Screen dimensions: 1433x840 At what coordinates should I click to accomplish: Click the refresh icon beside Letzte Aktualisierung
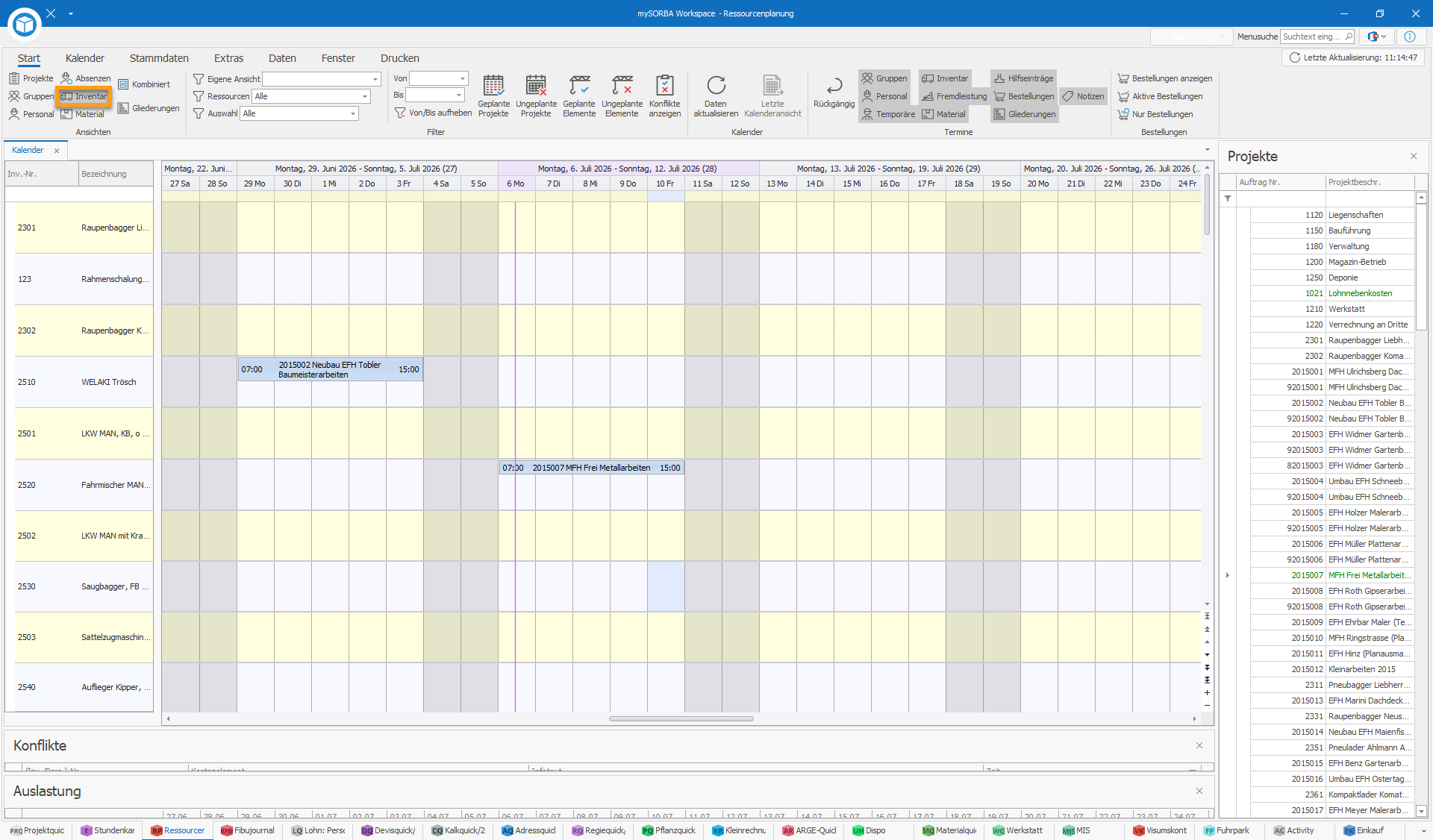coord(1294,57)
